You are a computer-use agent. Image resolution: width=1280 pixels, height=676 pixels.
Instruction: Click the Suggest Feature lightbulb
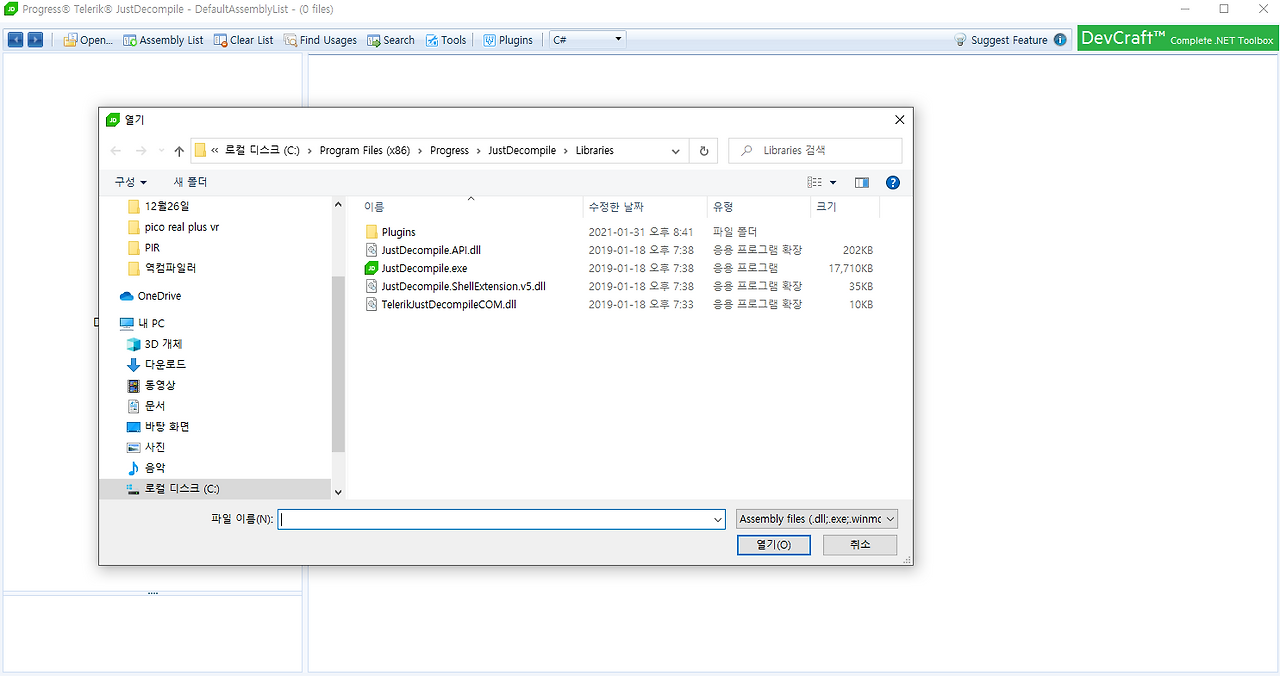click(961, 40)
